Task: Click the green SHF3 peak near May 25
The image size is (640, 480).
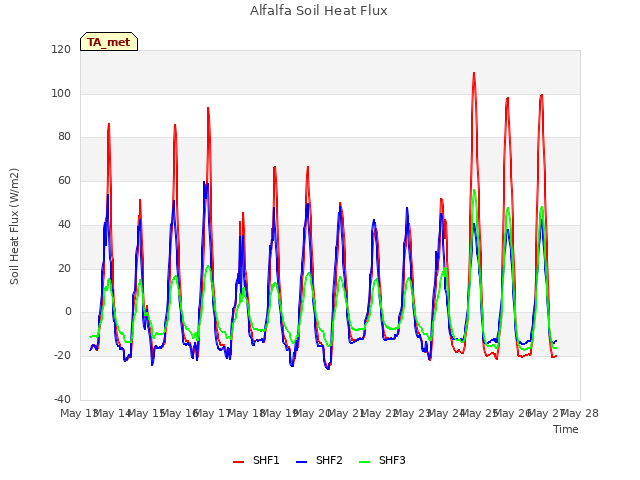Action: click(474, 190)
